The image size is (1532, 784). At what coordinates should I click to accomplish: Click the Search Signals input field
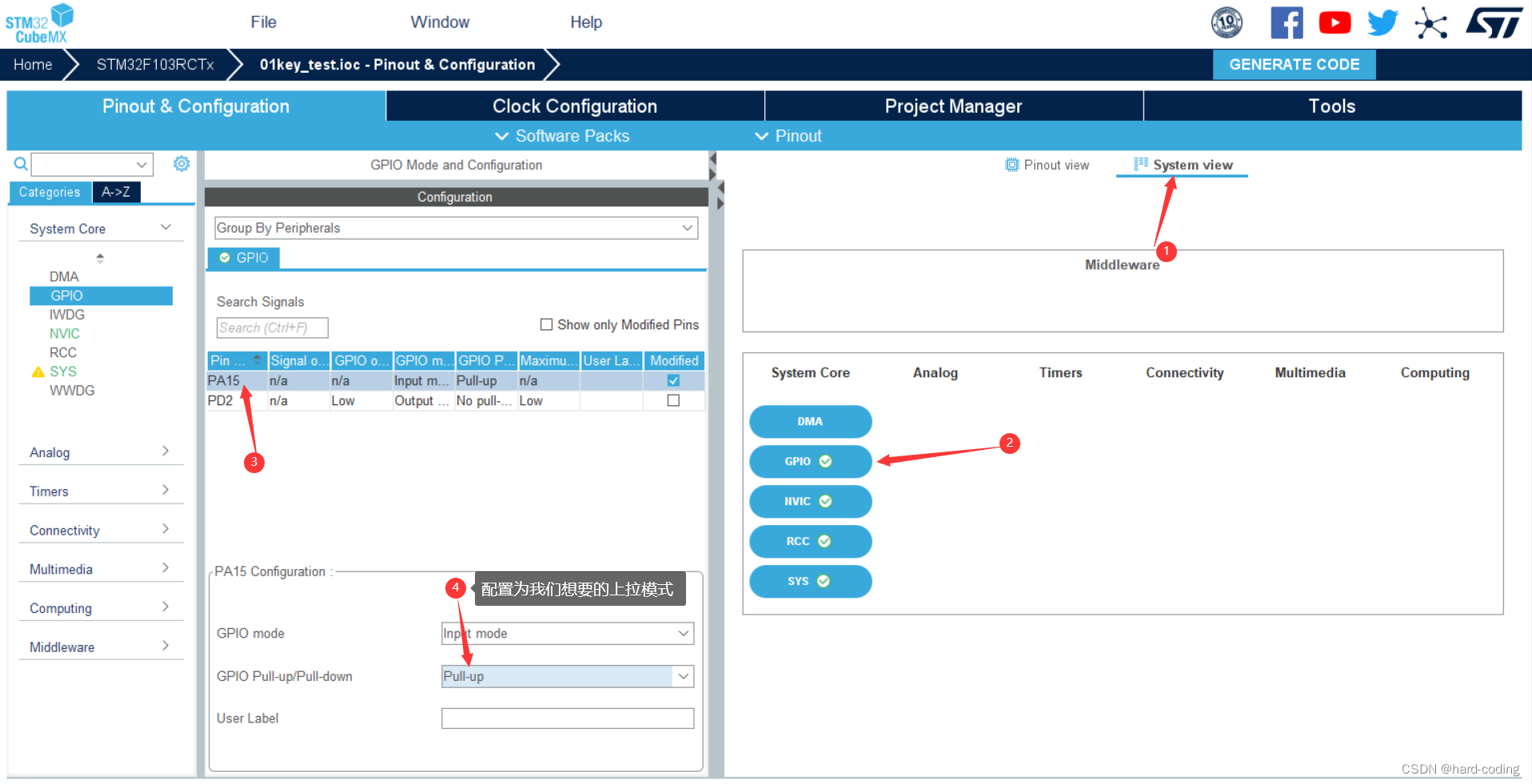(x=272, y=328)
